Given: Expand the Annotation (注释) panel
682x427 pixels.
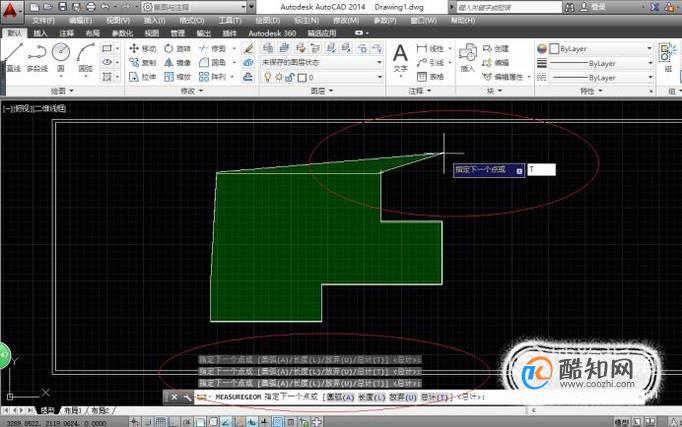Looking at the screenshot, I should tap(420, 91).
